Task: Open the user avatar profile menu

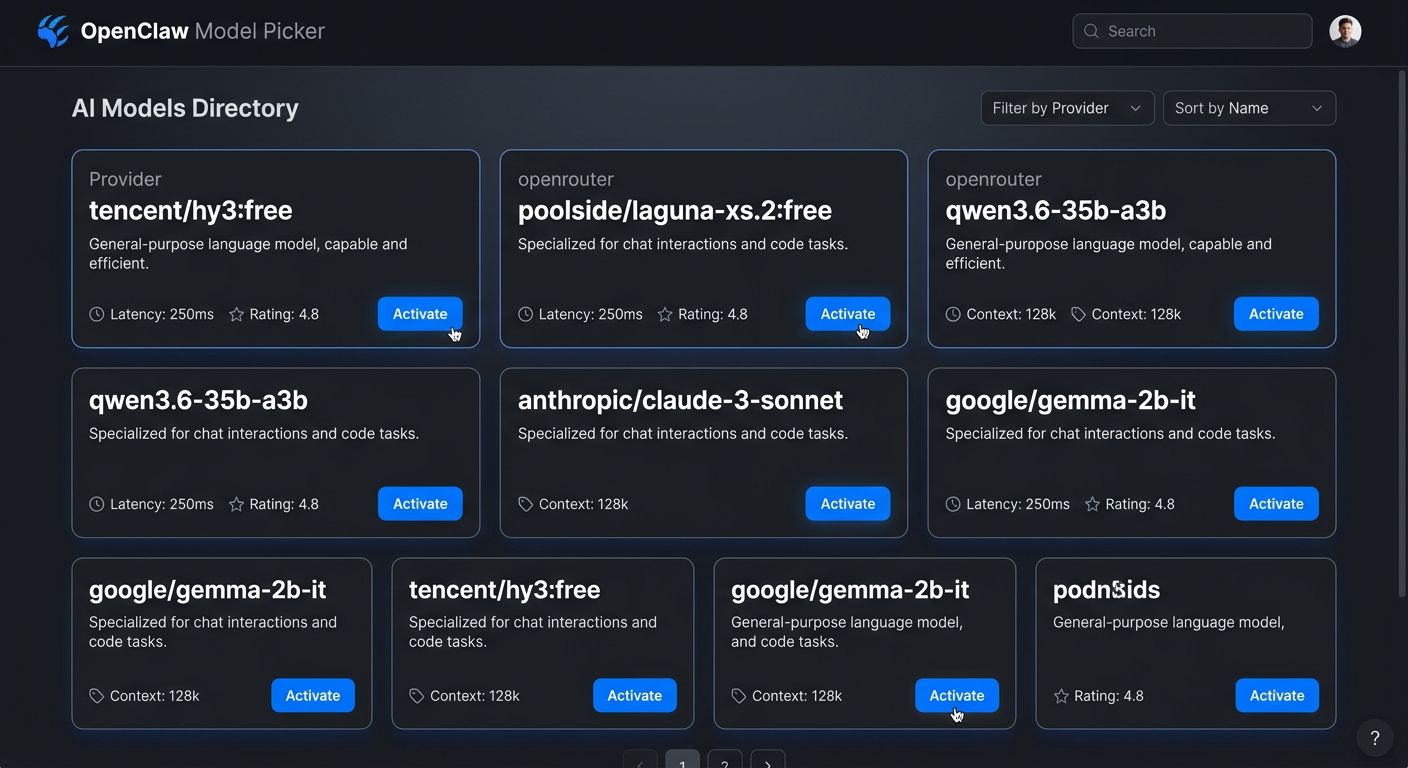Action: pyautogui.click(x=1345, y=31)
